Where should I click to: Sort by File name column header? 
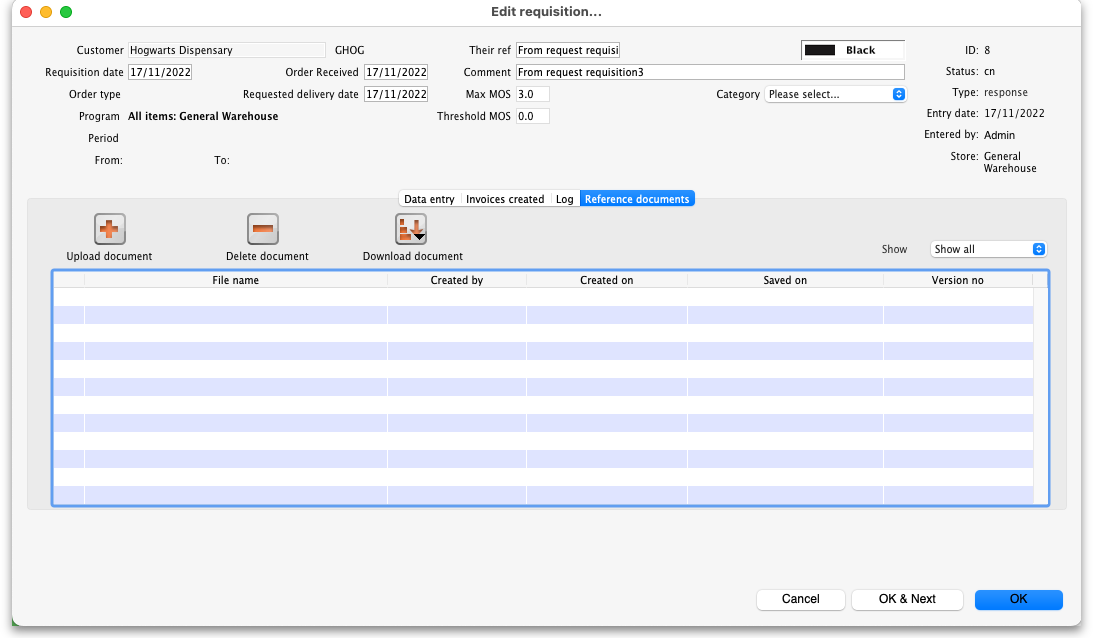pyautogui.click(x=236, y=280)
